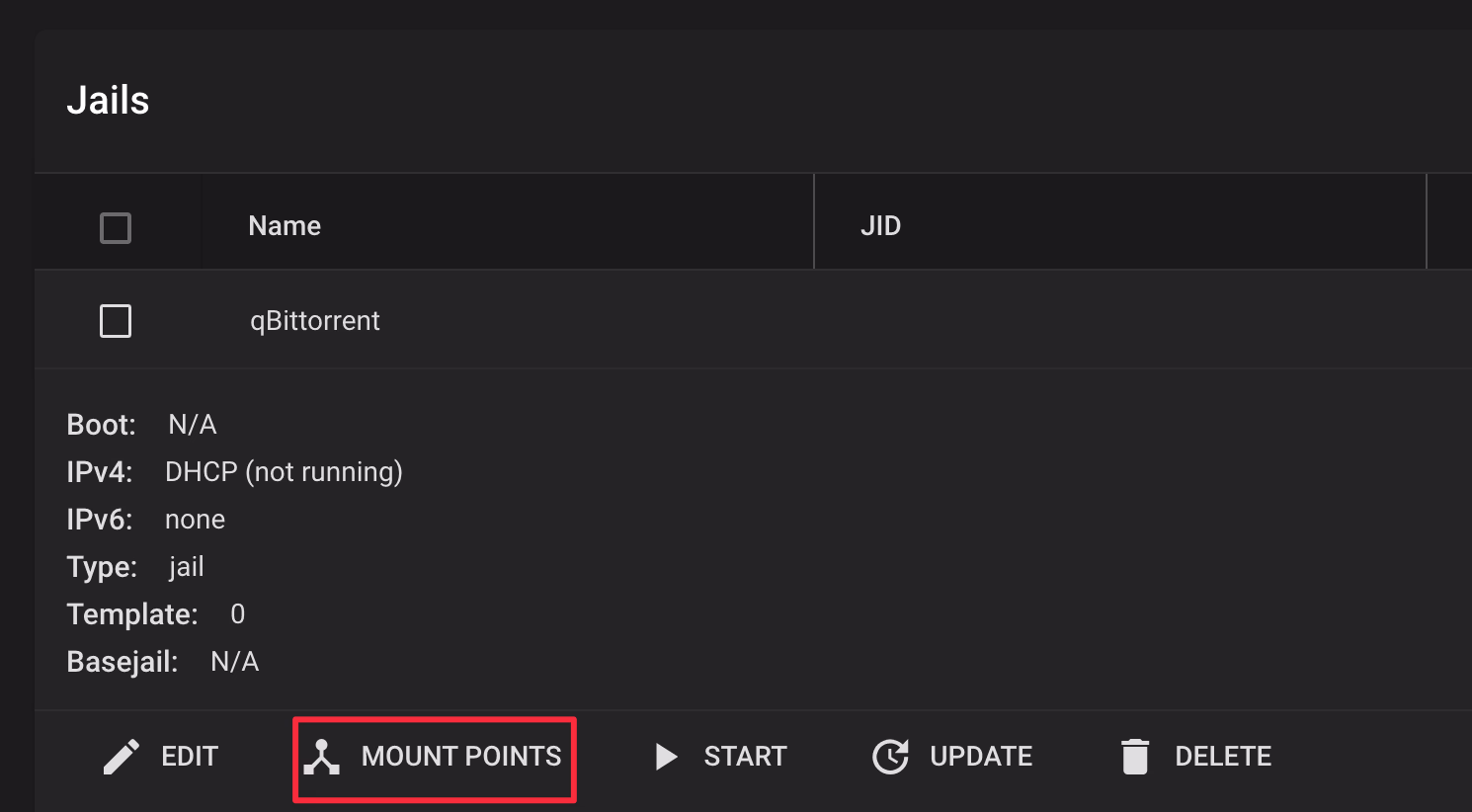Open the EDIT text button
Image resolution: width=1472 pixels, height=812 pixels.
coord(190,757)
